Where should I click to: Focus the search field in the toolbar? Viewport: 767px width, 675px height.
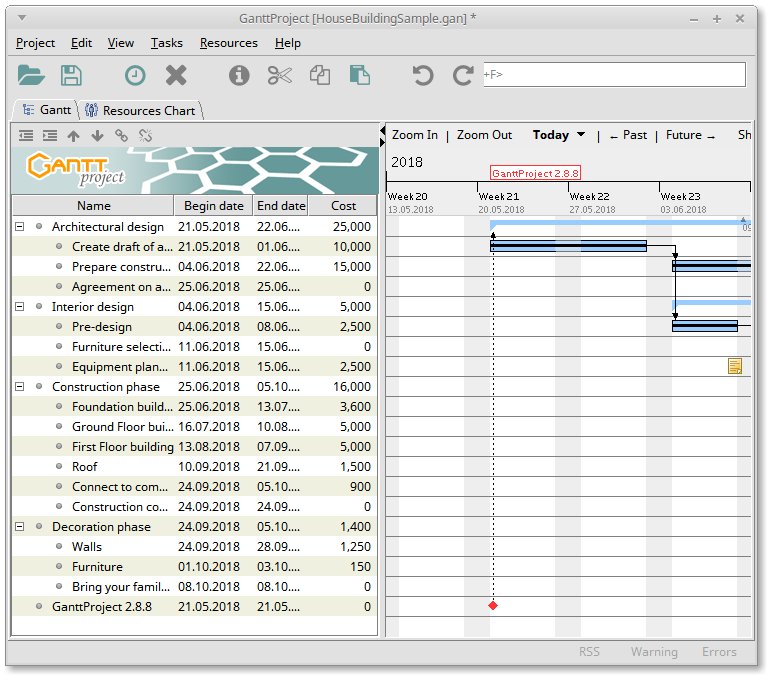(x=614, y=74)
